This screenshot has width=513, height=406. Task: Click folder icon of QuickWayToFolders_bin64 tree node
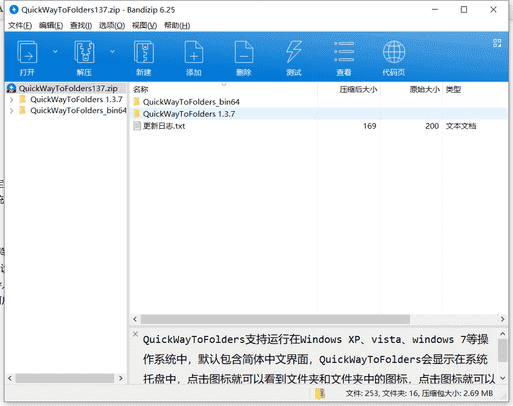point(22,110)
